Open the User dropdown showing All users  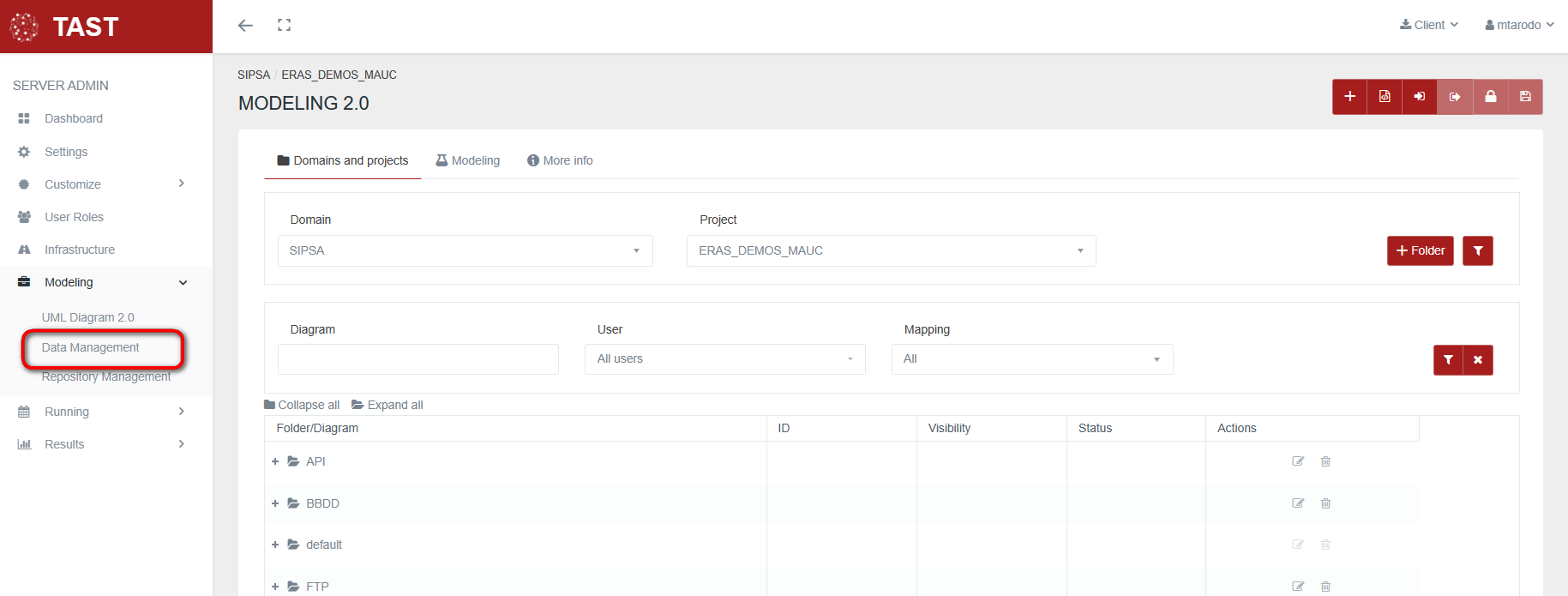(x=724, y=359)
